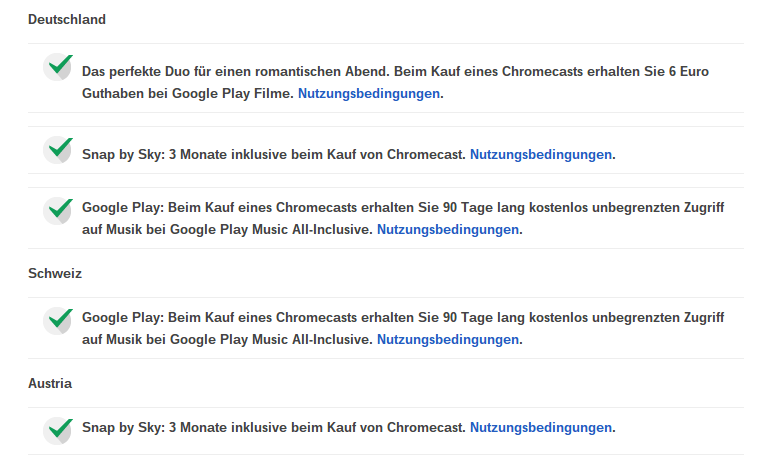Open Nutzungsbedingungen for Deutschland Google Play Music offer
Screen dimensions: 764x472
(448, 229)
